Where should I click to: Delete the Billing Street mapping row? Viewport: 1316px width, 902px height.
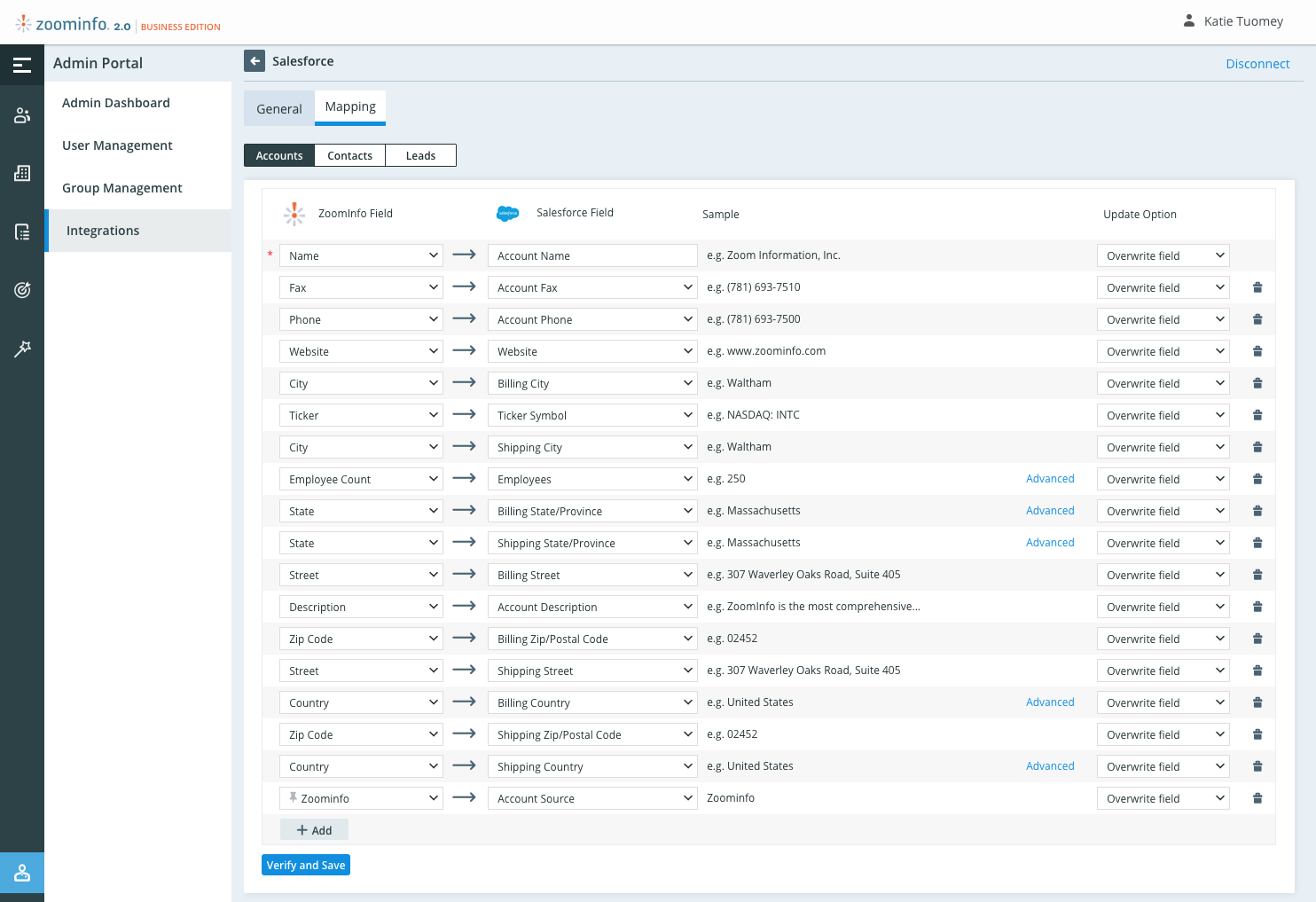point(1257,575)
